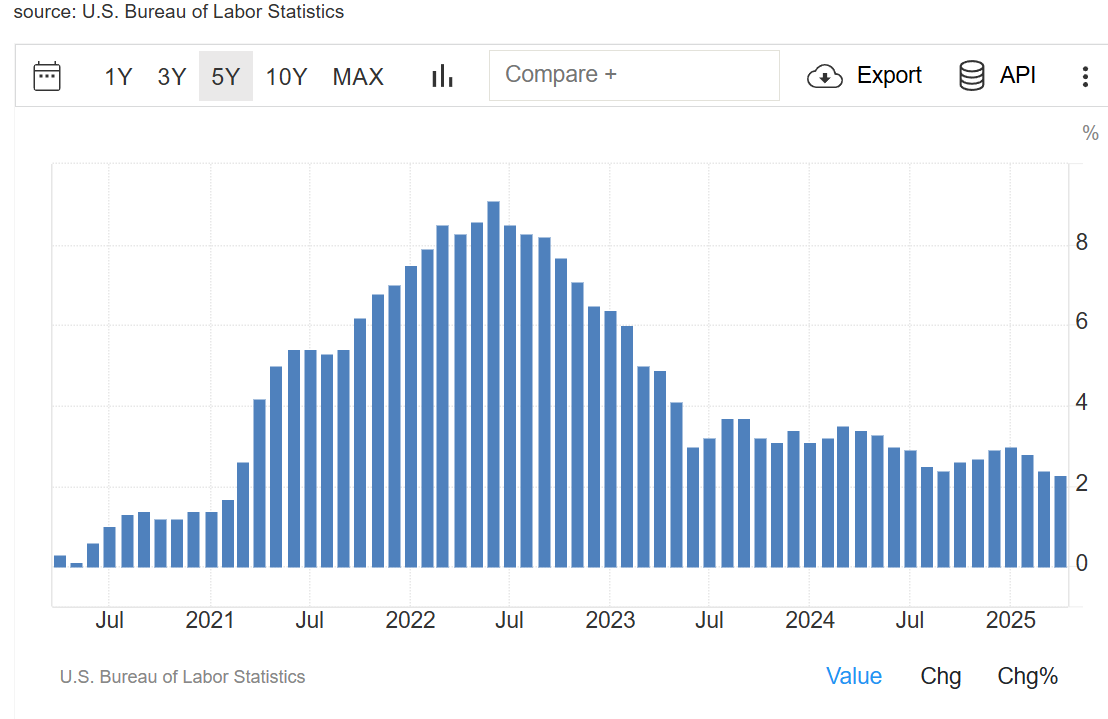Click the API database icon
Image resolution: width=1108 pixels, height=719 pixels.
point(972,76)
